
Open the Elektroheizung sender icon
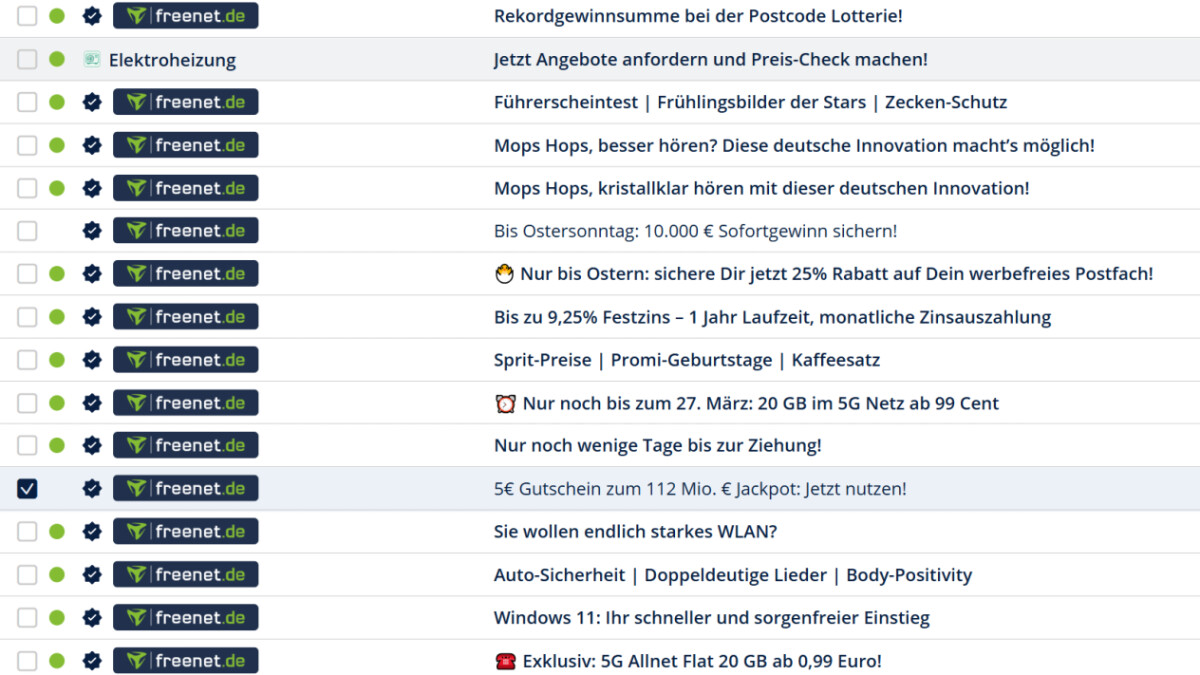point(92,58)
